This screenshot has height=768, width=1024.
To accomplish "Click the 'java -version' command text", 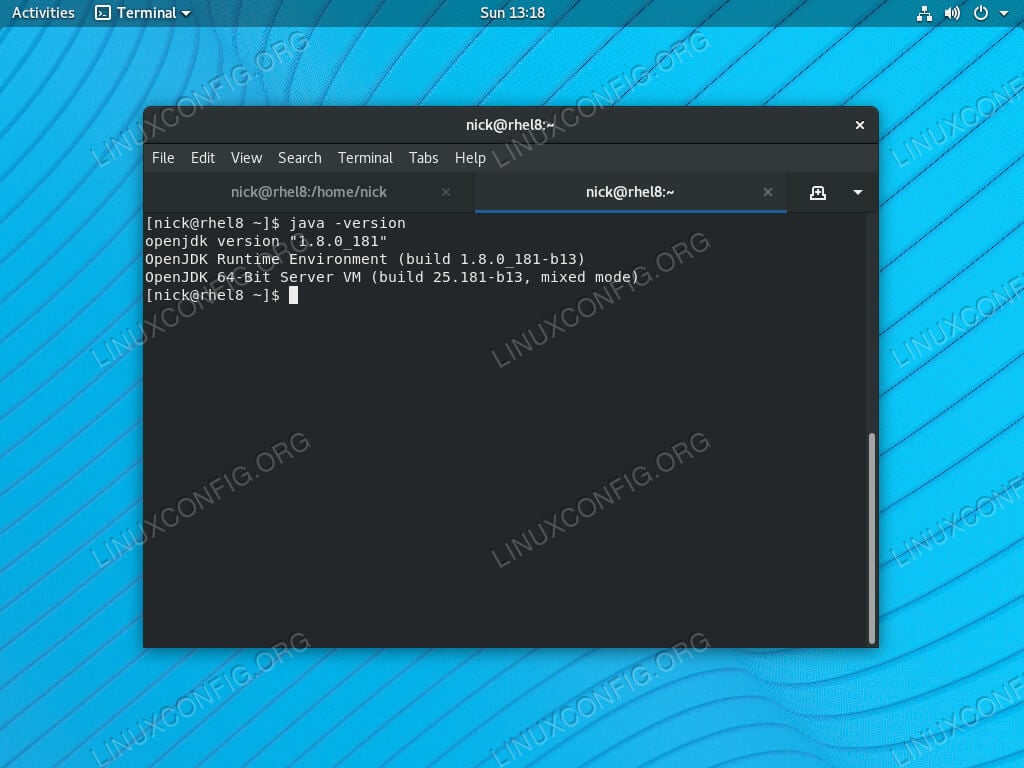I will point(347,223).
